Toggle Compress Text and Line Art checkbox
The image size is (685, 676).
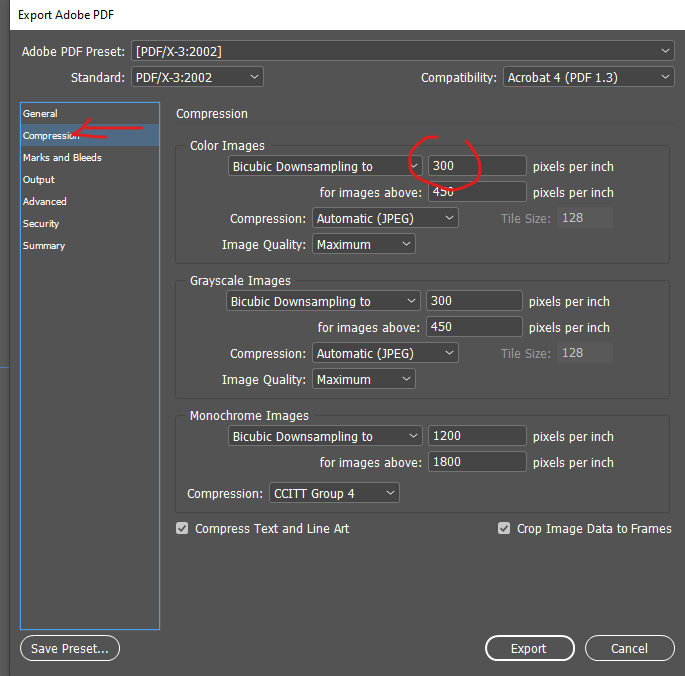tap(182, 528)
